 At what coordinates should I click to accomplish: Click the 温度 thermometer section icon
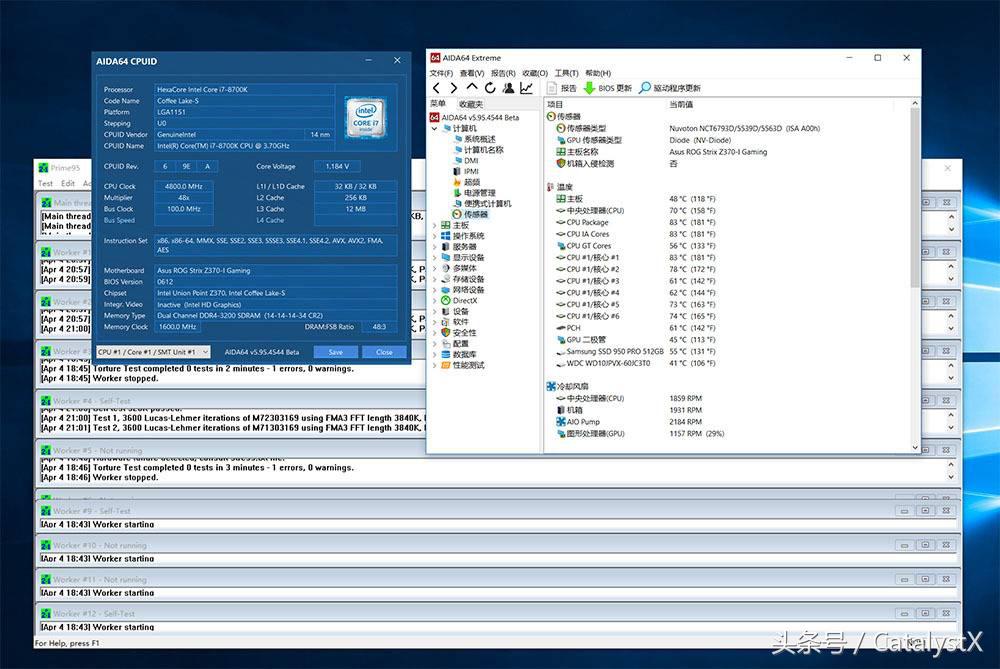click(551, 187)
